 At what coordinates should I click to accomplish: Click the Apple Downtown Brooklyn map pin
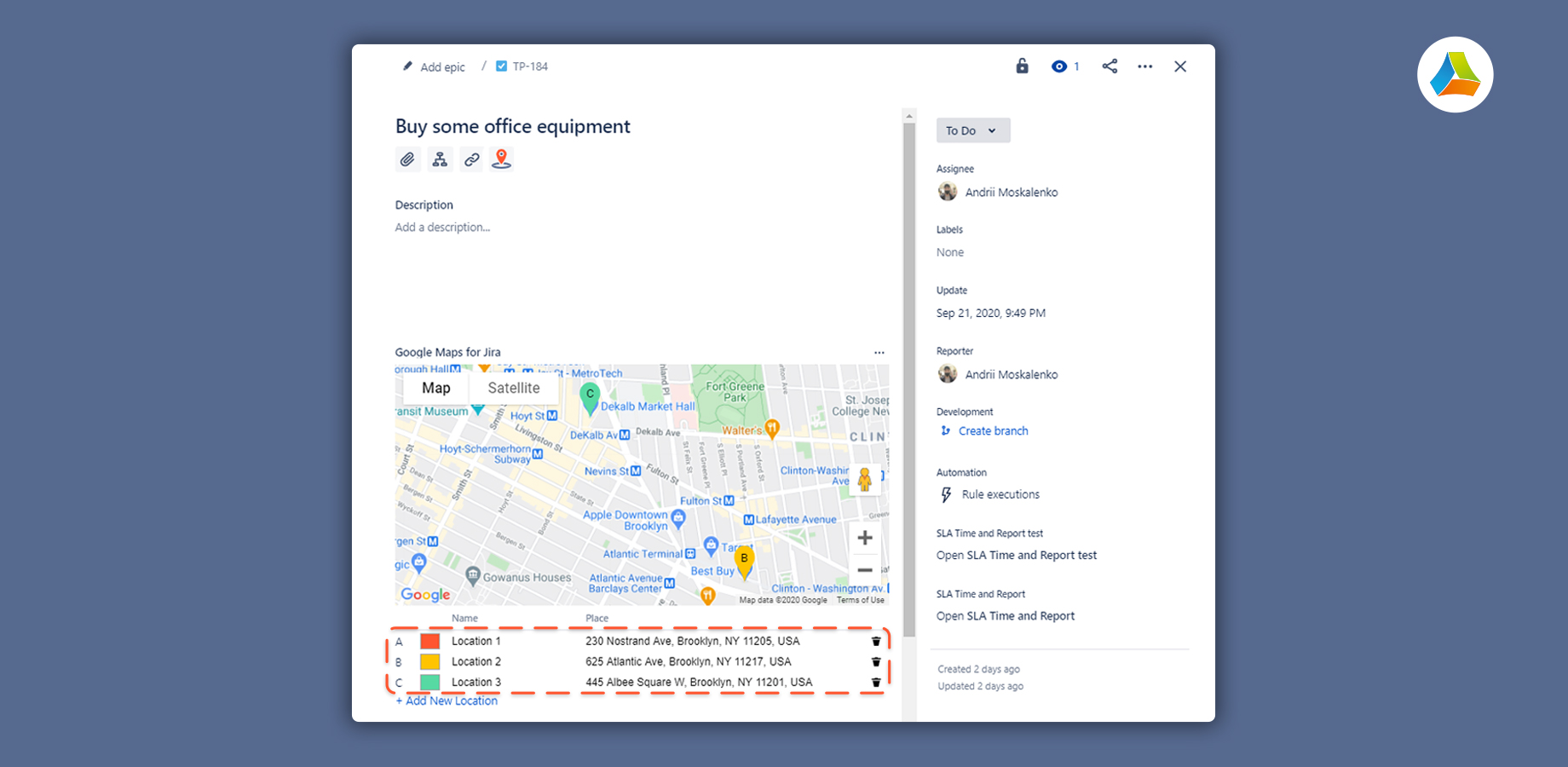[678, 517]
